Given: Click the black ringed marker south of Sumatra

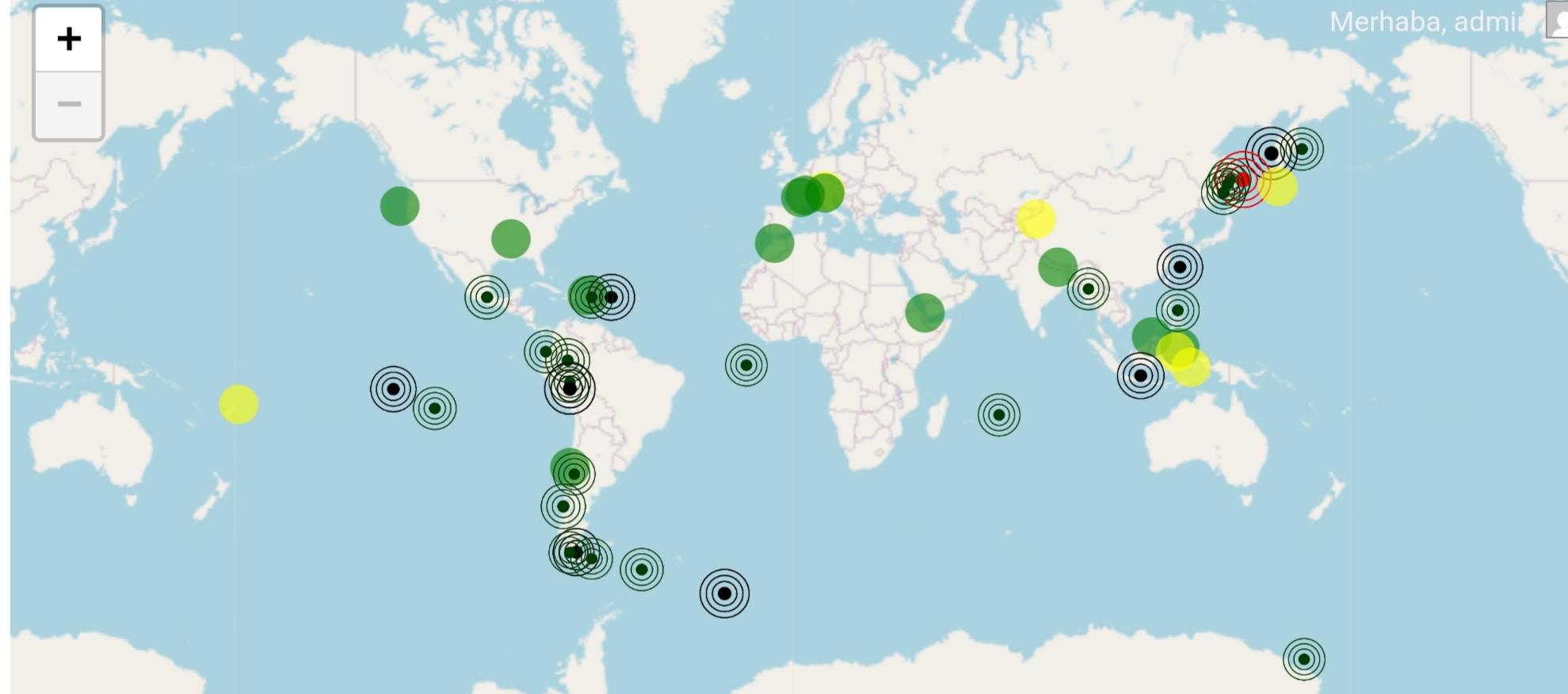Looking at the screenshot, I should pyautogui.click(x=1140, y=376).
